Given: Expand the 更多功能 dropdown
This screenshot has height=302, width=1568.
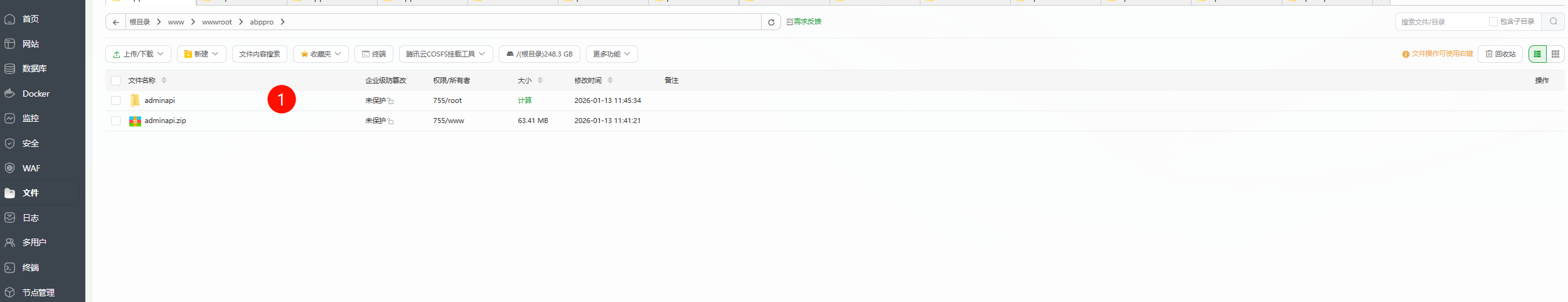Looking at the screenshot, I should (611, 54).
